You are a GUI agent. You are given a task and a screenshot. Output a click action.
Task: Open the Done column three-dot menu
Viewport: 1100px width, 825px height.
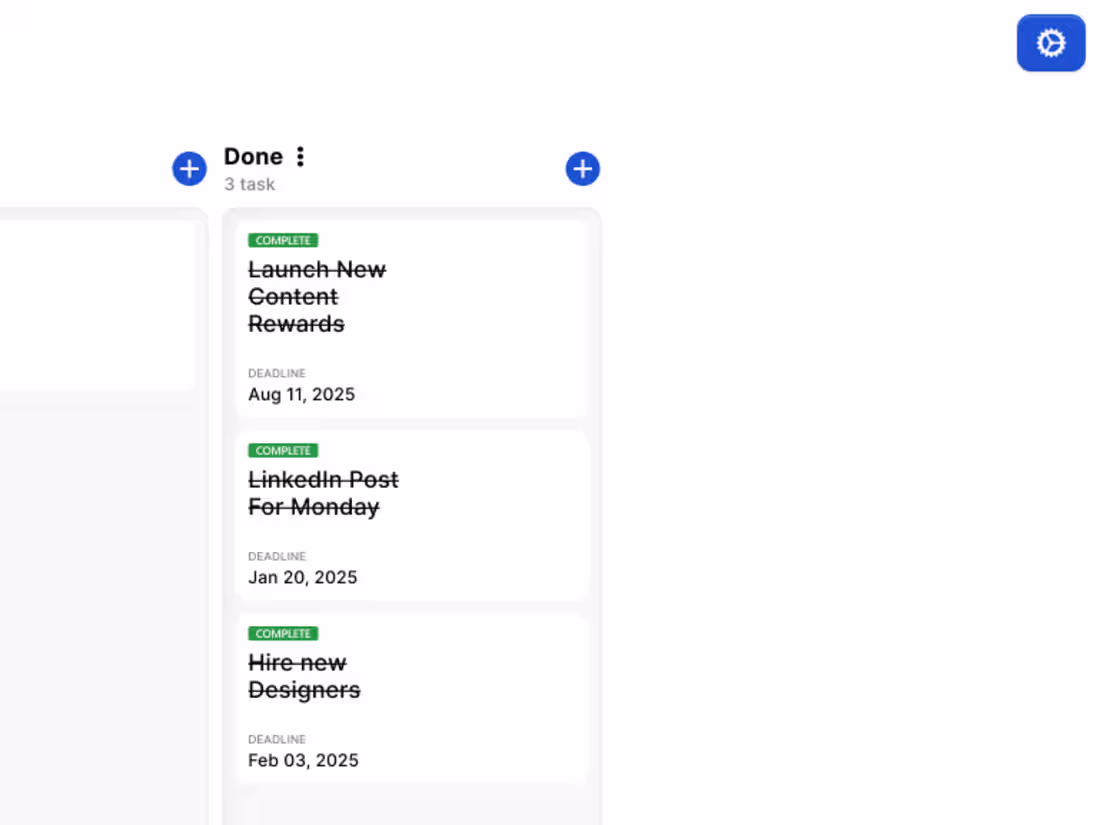(x=300, y=156)
